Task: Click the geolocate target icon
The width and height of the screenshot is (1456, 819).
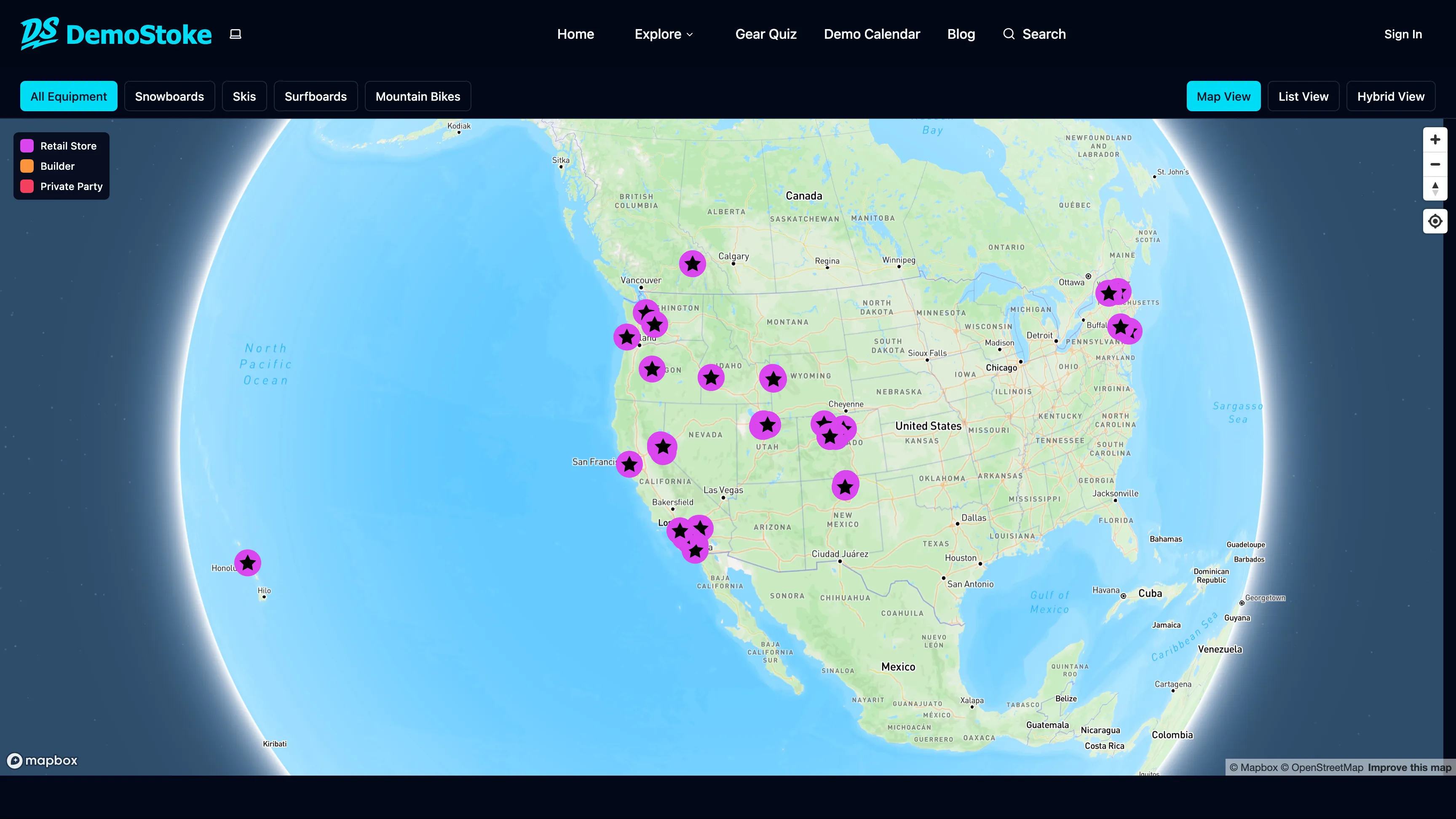Action: (x=1435, y=221)
